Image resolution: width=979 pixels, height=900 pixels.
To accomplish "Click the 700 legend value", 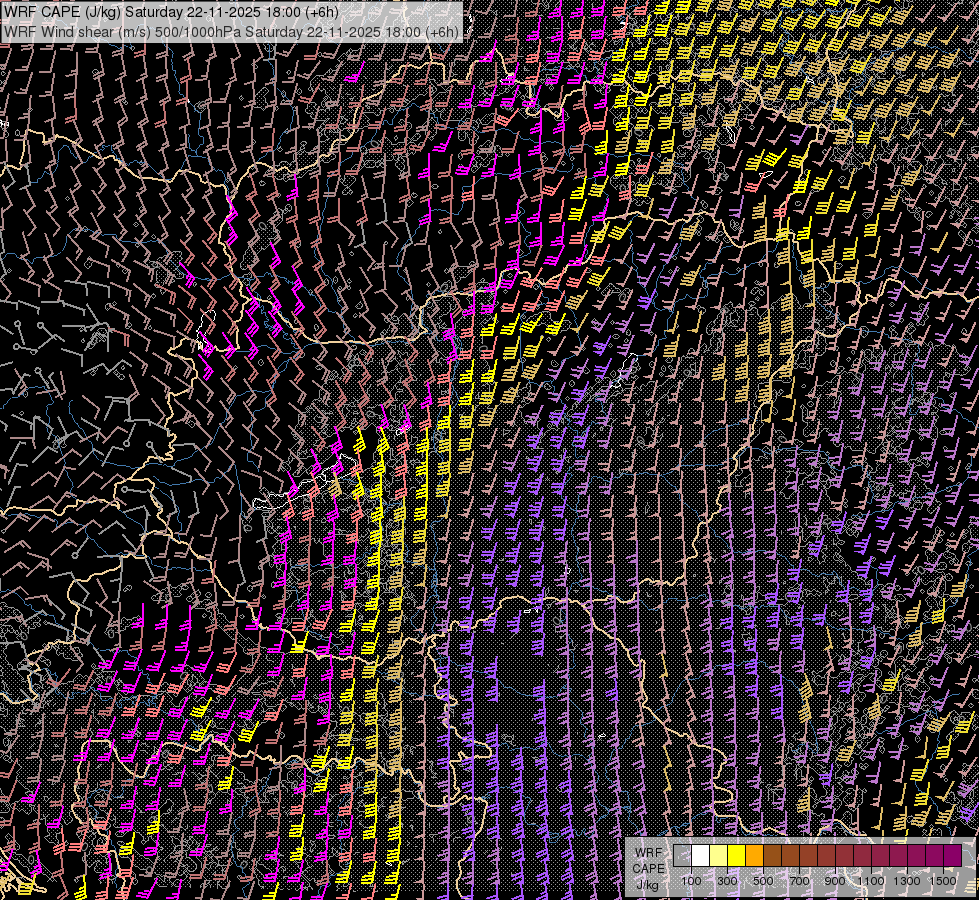I will coord(799,880).
